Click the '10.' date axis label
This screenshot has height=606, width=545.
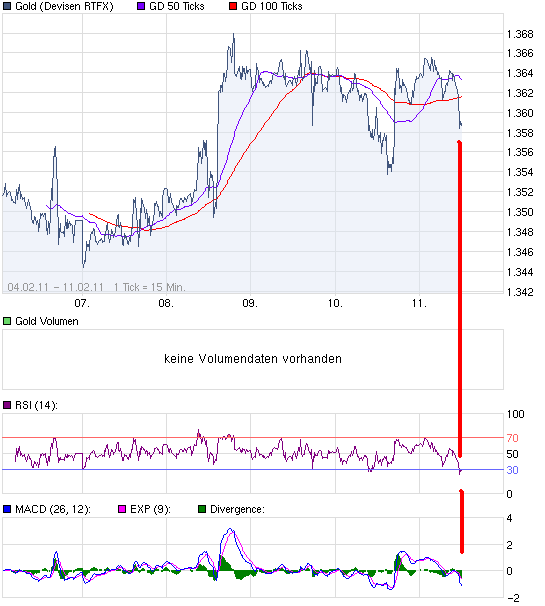pyautogui.click(x=335, y=303)
